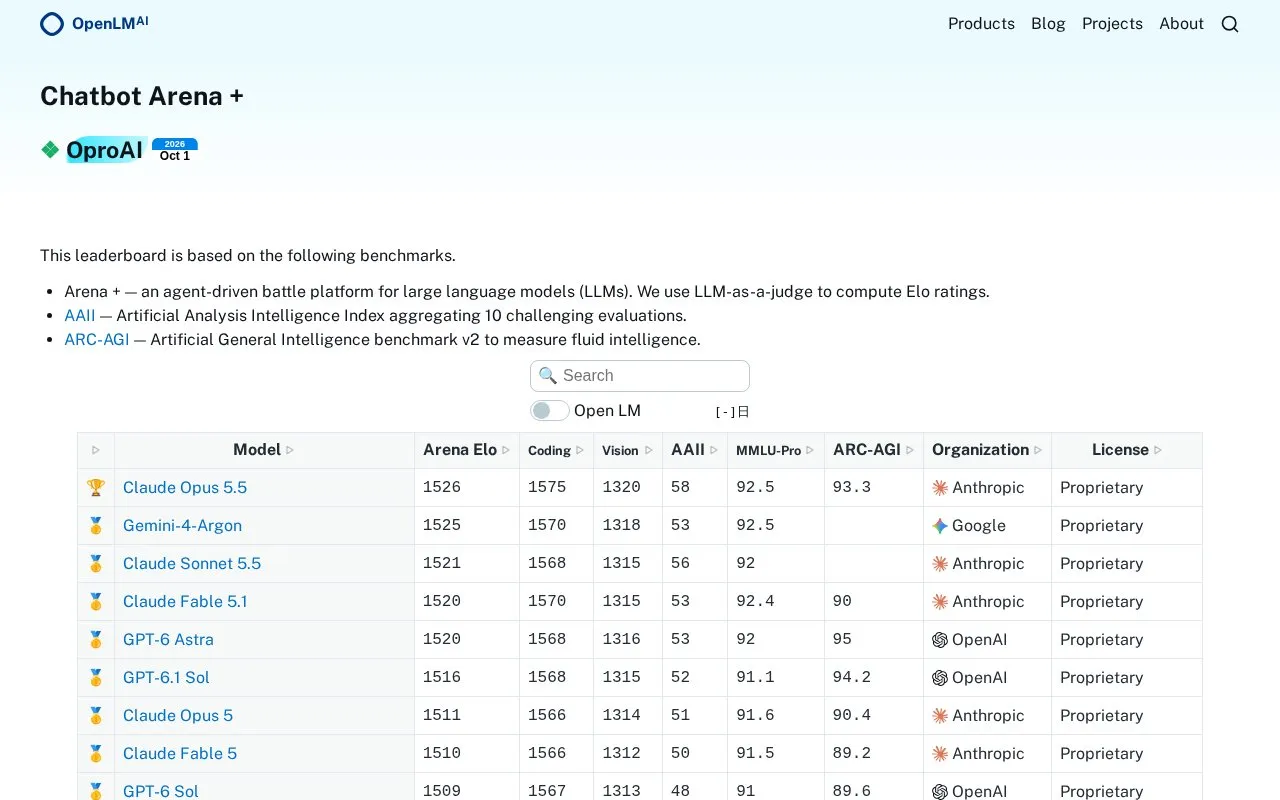Follow the ARC-AGI benchmark link
Screen dimensions: 1280x800
[x=97, y=340]
